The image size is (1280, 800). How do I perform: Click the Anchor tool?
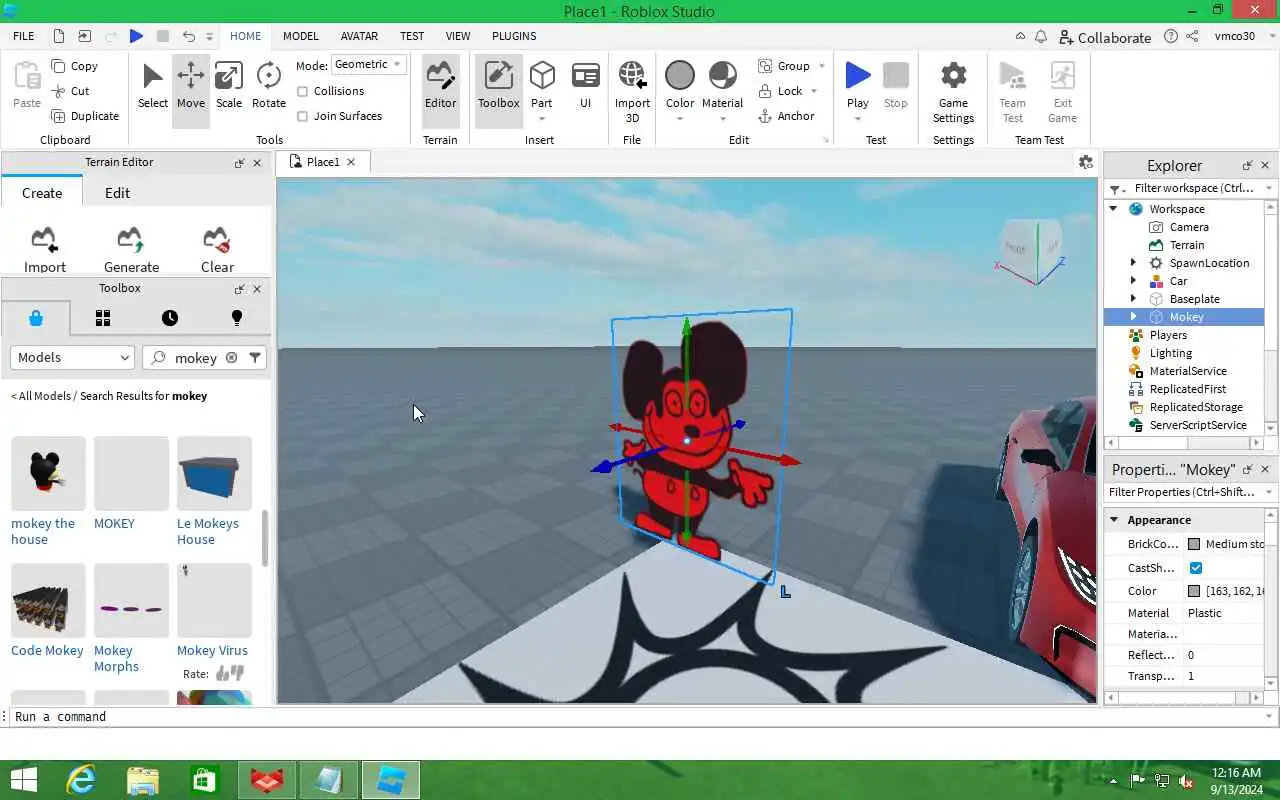click(786, 116)
